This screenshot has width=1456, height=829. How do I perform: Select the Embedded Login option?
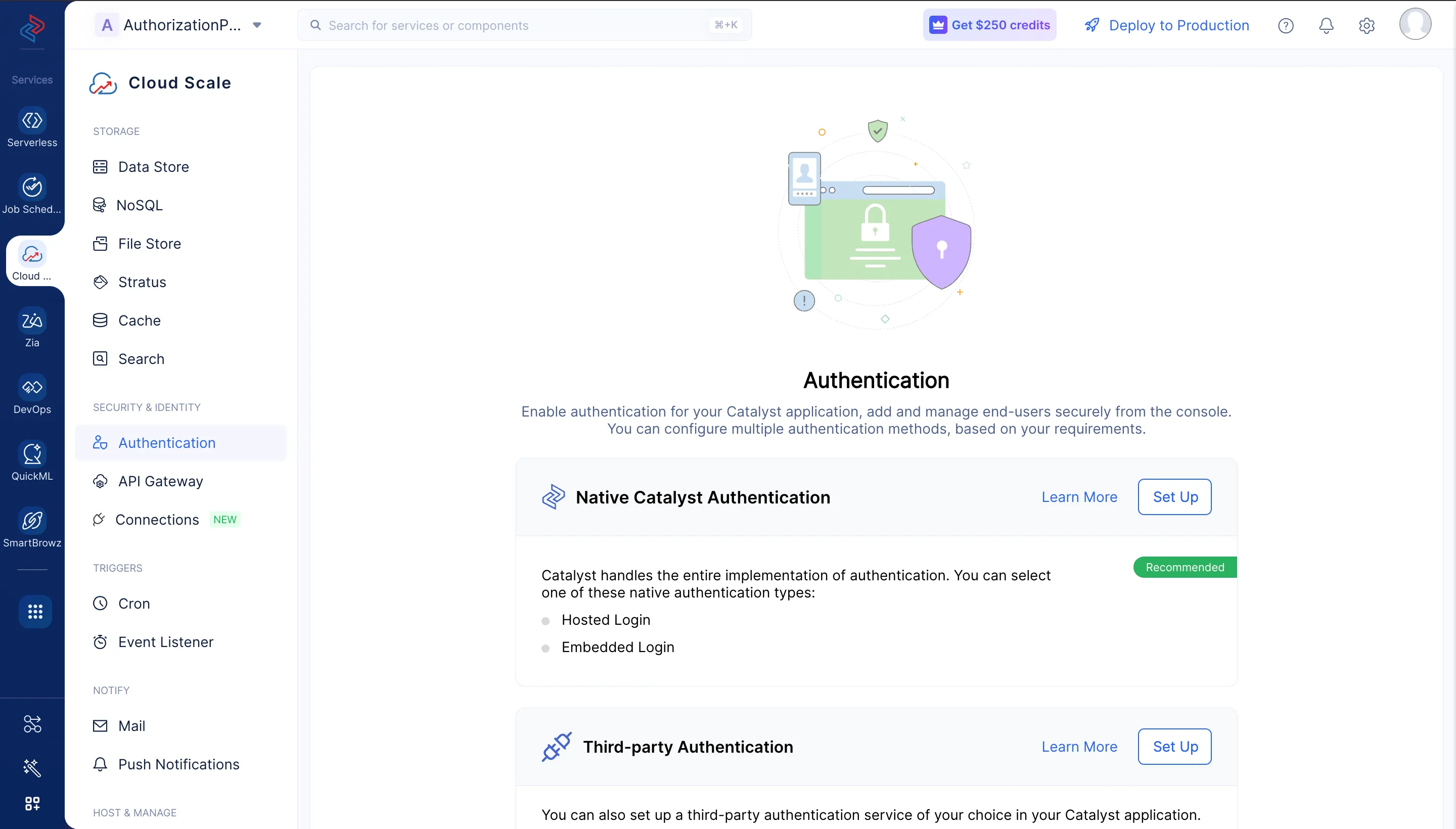click(618, 648)
